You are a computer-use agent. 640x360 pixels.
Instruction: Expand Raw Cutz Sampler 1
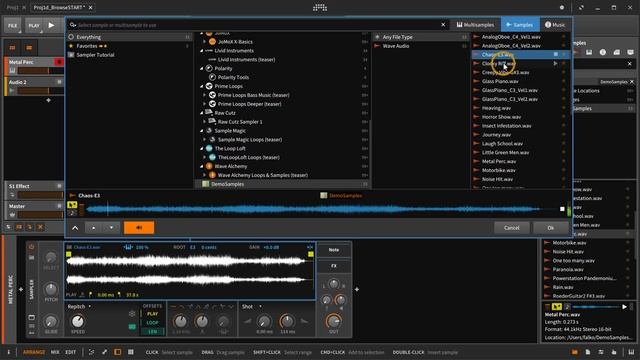tap(204, 122)
